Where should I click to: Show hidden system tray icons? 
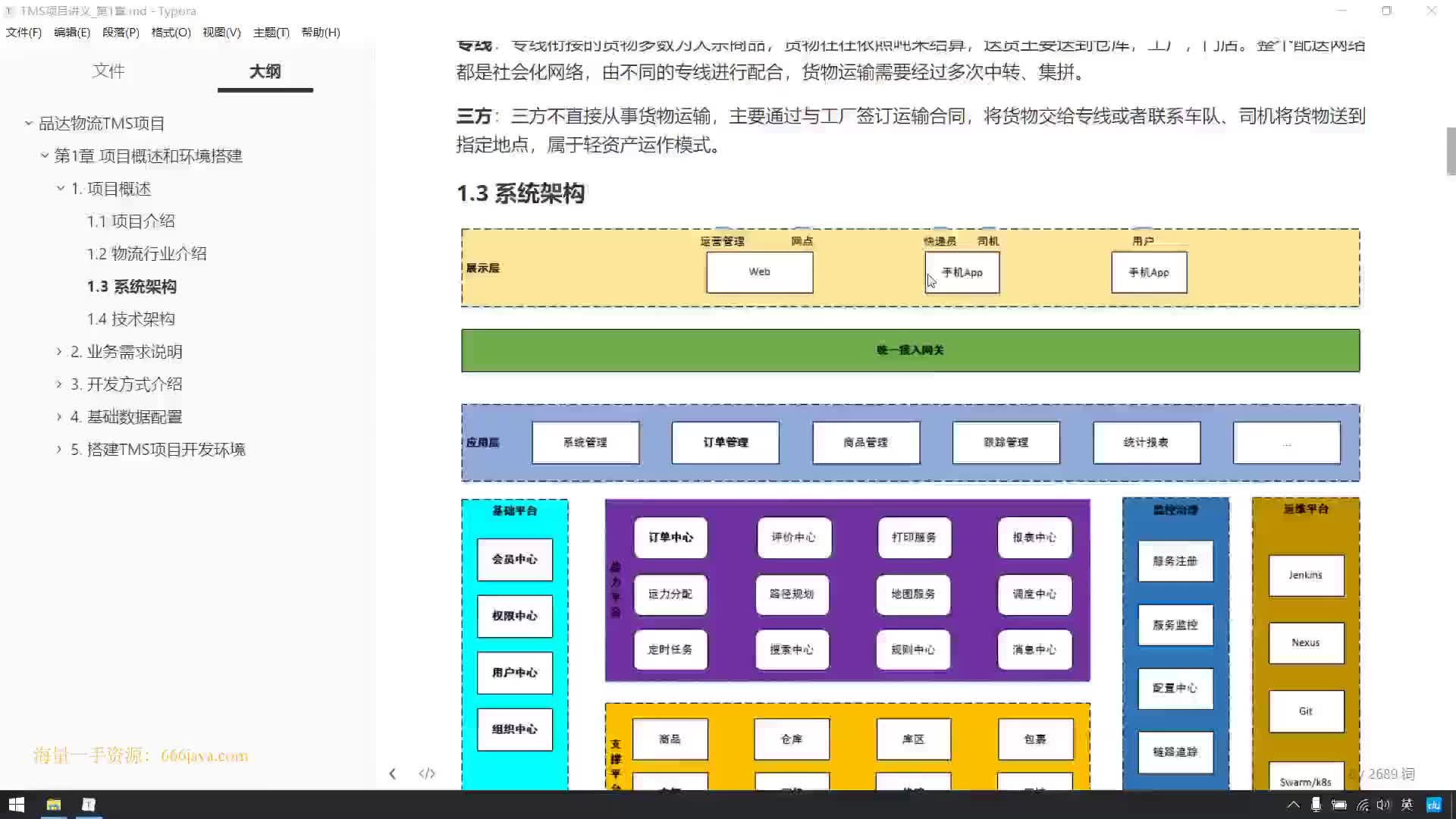click(x=1293, y=805)
